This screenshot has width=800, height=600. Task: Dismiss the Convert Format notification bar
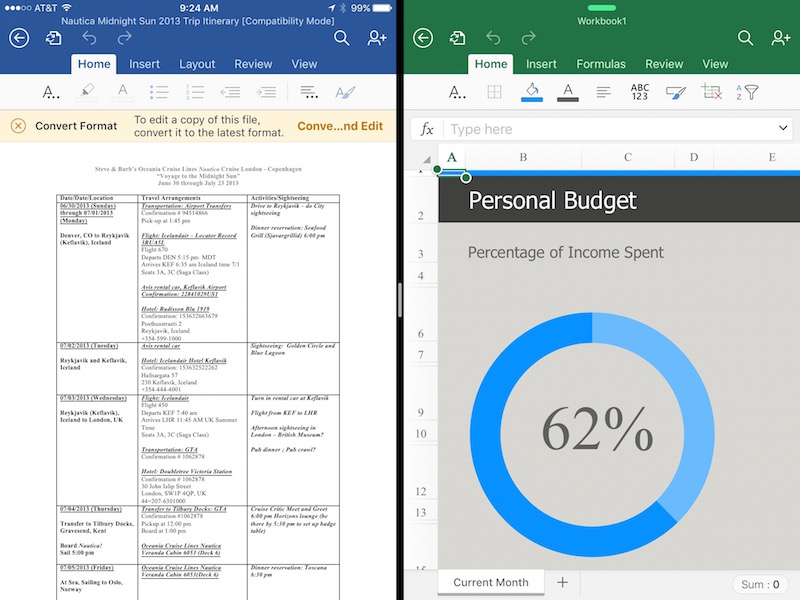pyautogui.click(x=18, y=126)
